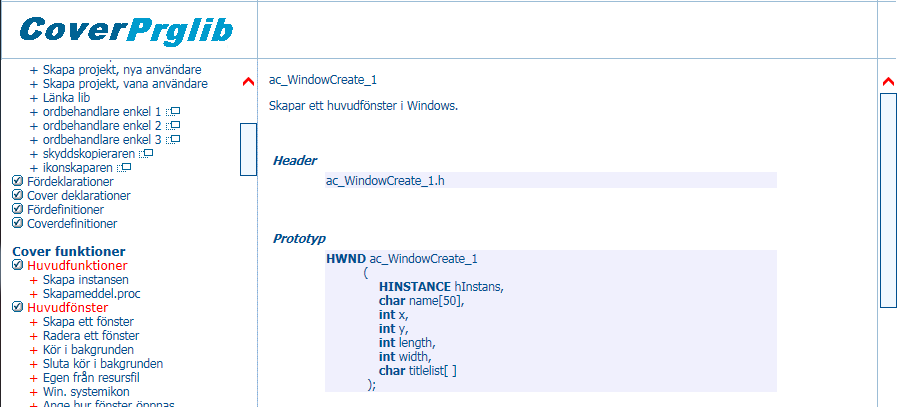
Task: Open the Skapameddel.proc link
Action: click(92, 293)
